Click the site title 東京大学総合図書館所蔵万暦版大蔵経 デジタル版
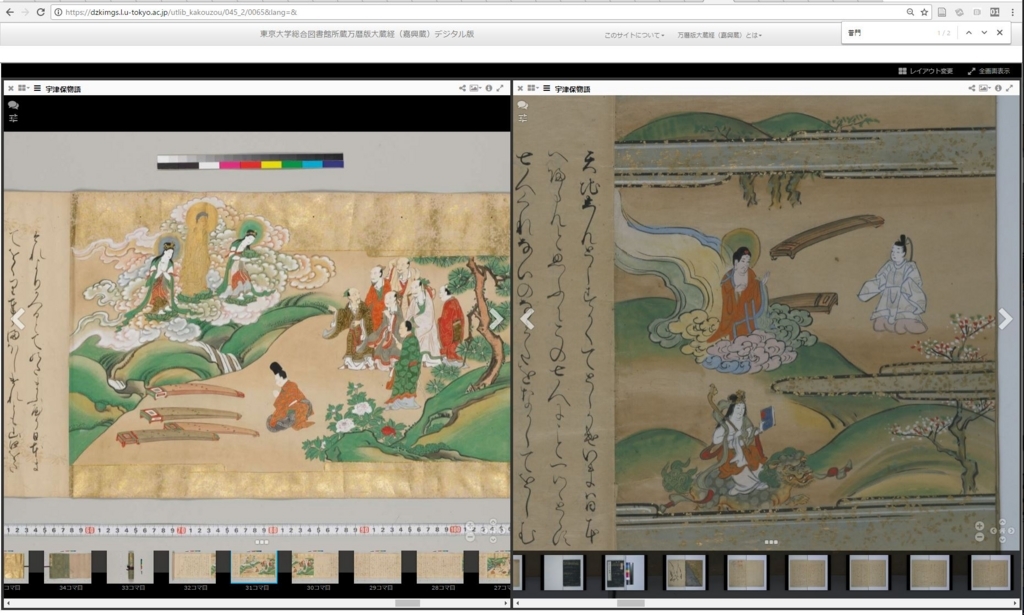The width and height of the screenshot is (1024, 615). pos(366,34)
